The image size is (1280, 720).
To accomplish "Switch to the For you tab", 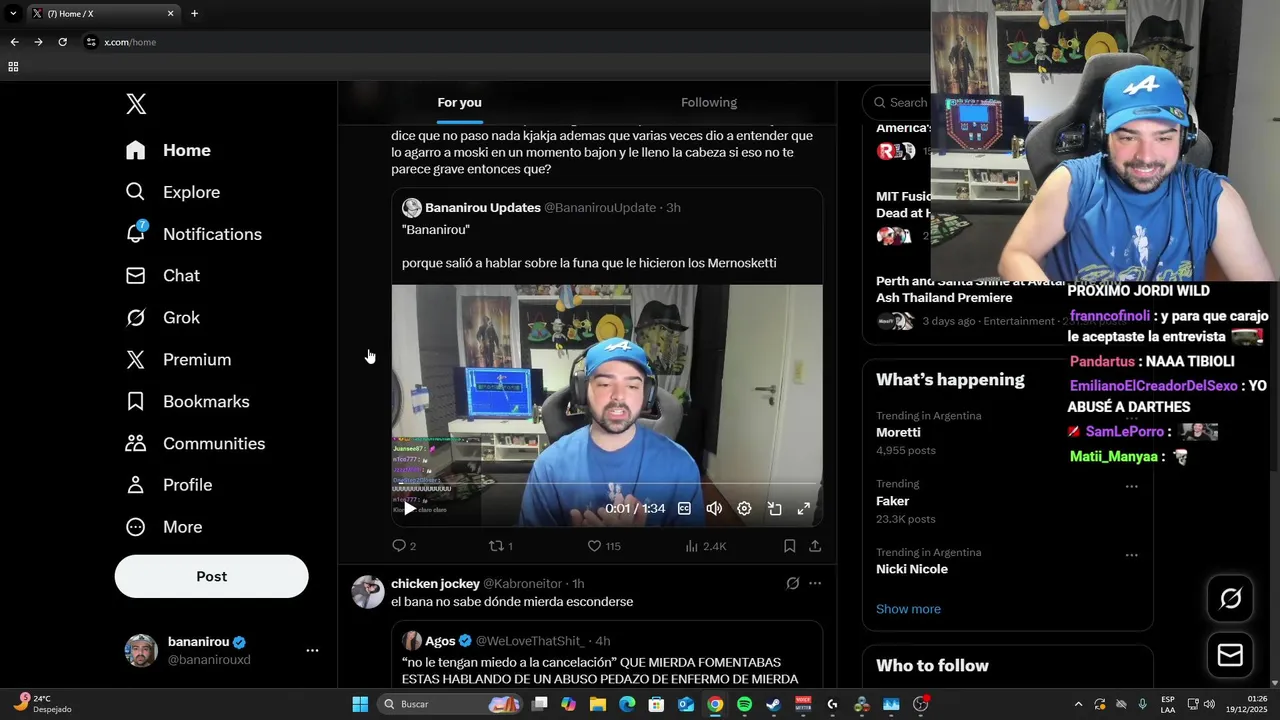I will pos(459,102).
